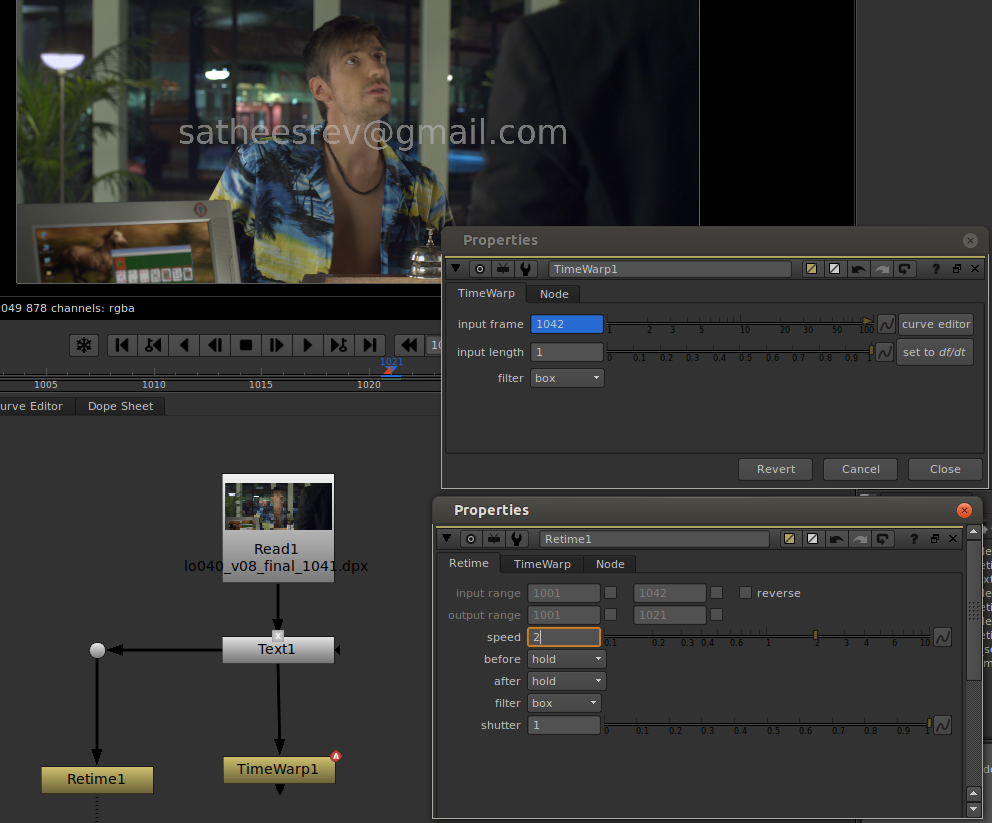Jump to the first frame
Viewport: 992px width, 823px height.
pos(122,345)
